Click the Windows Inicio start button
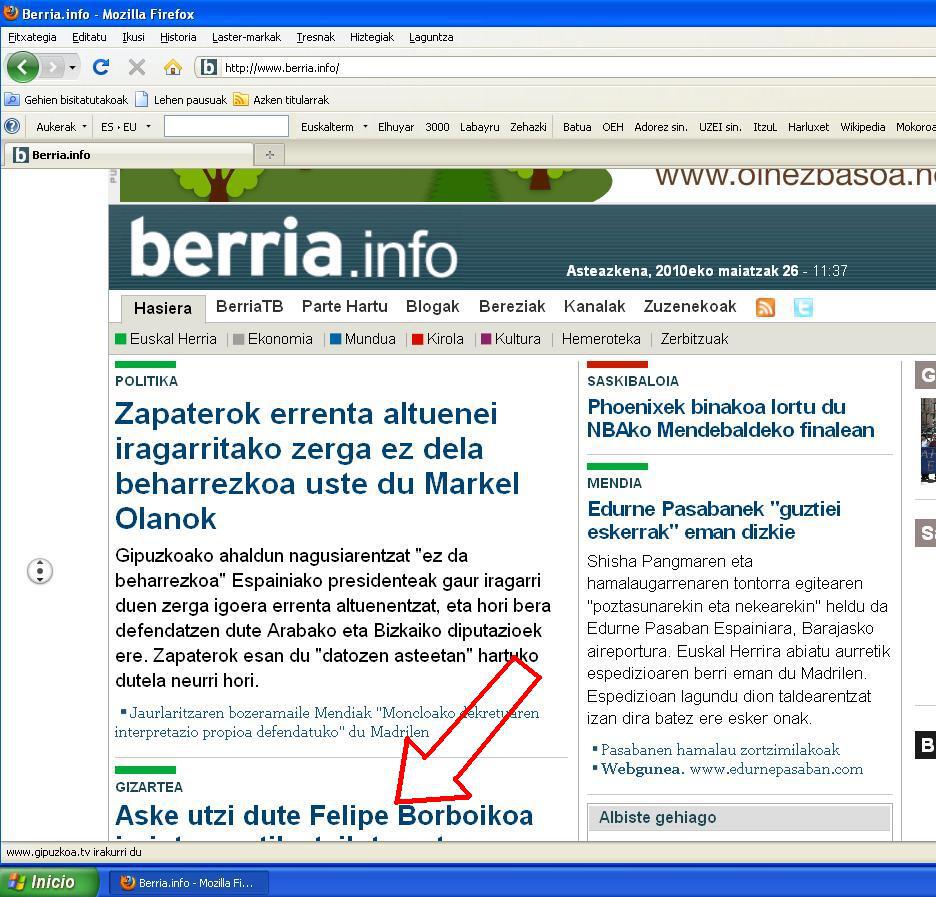Screen dimensions: 936x897 [50, 882]
